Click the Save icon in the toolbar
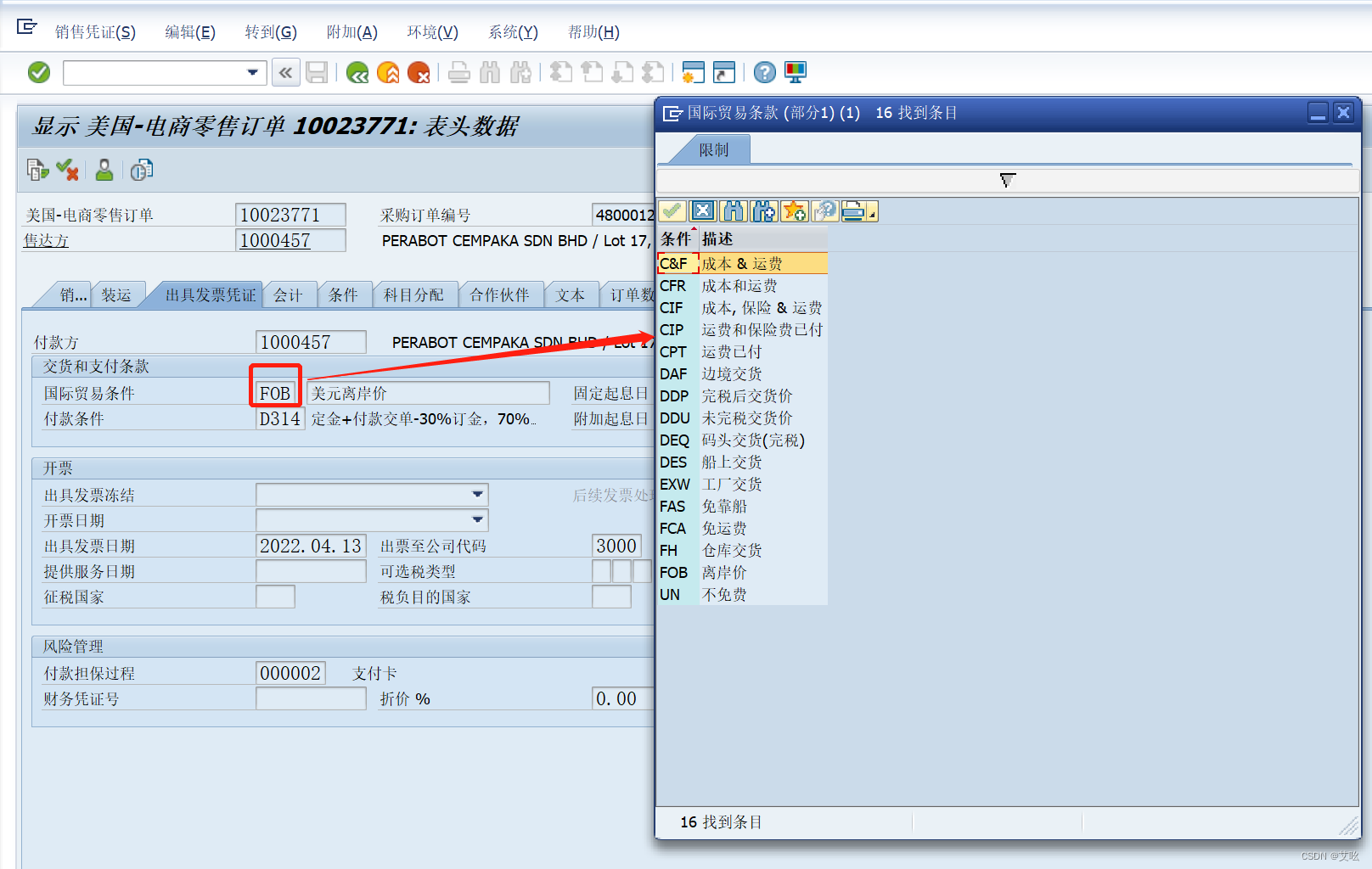Screen dimensions: 1372x869 click(318, 72)
